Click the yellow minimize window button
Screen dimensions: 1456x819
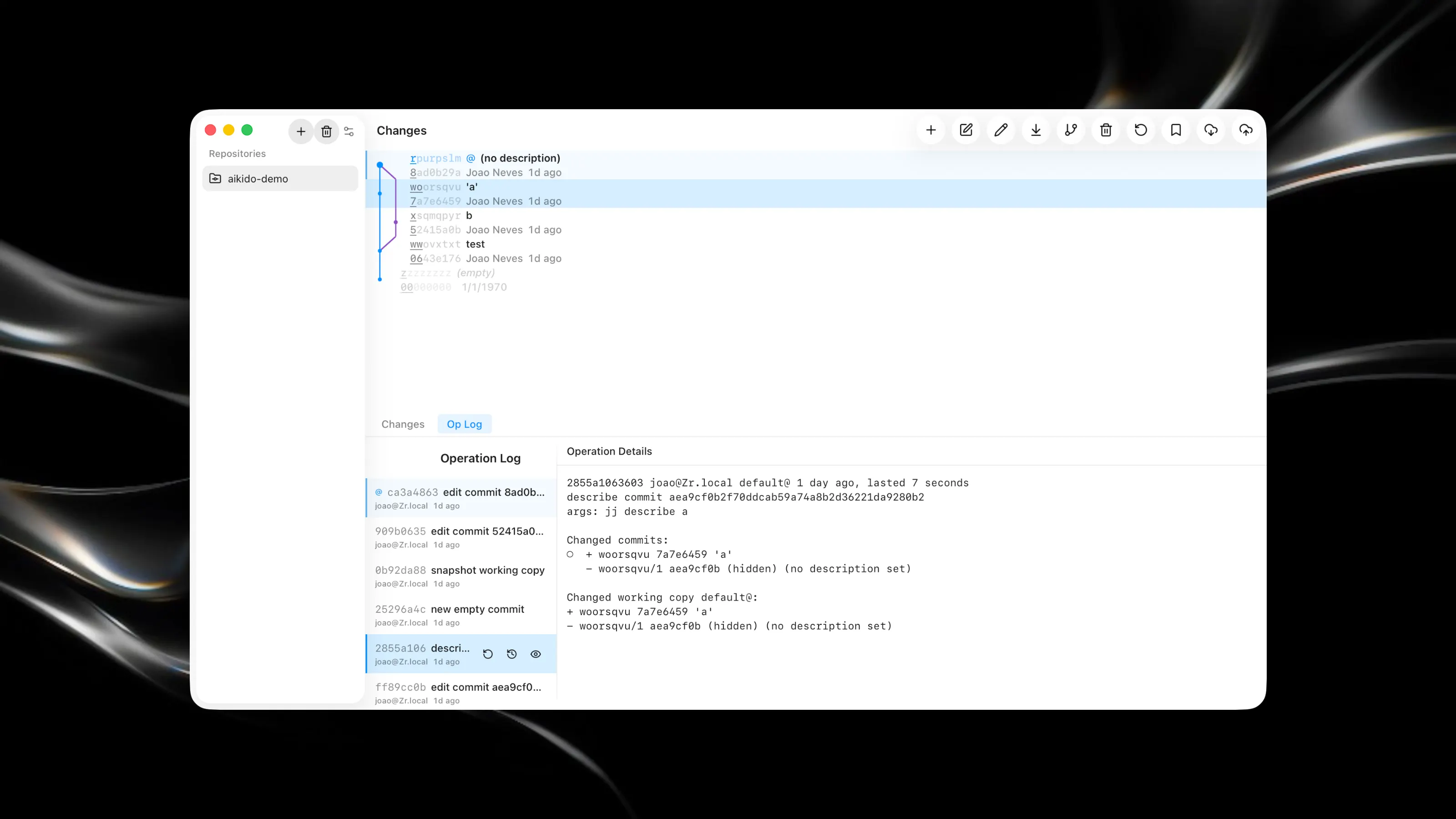click(228, 130)
